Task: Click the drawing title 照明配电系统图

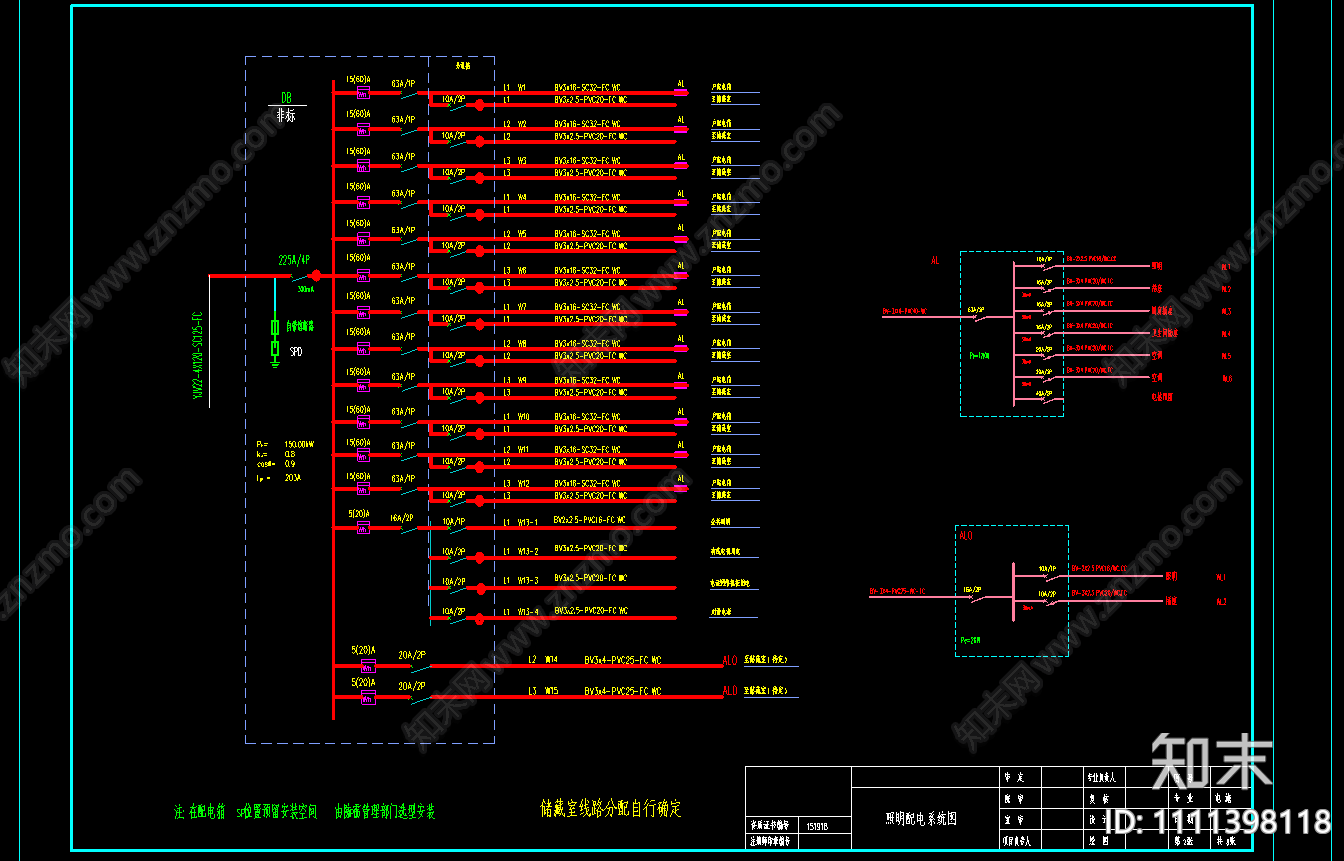Action: (921, 818)
